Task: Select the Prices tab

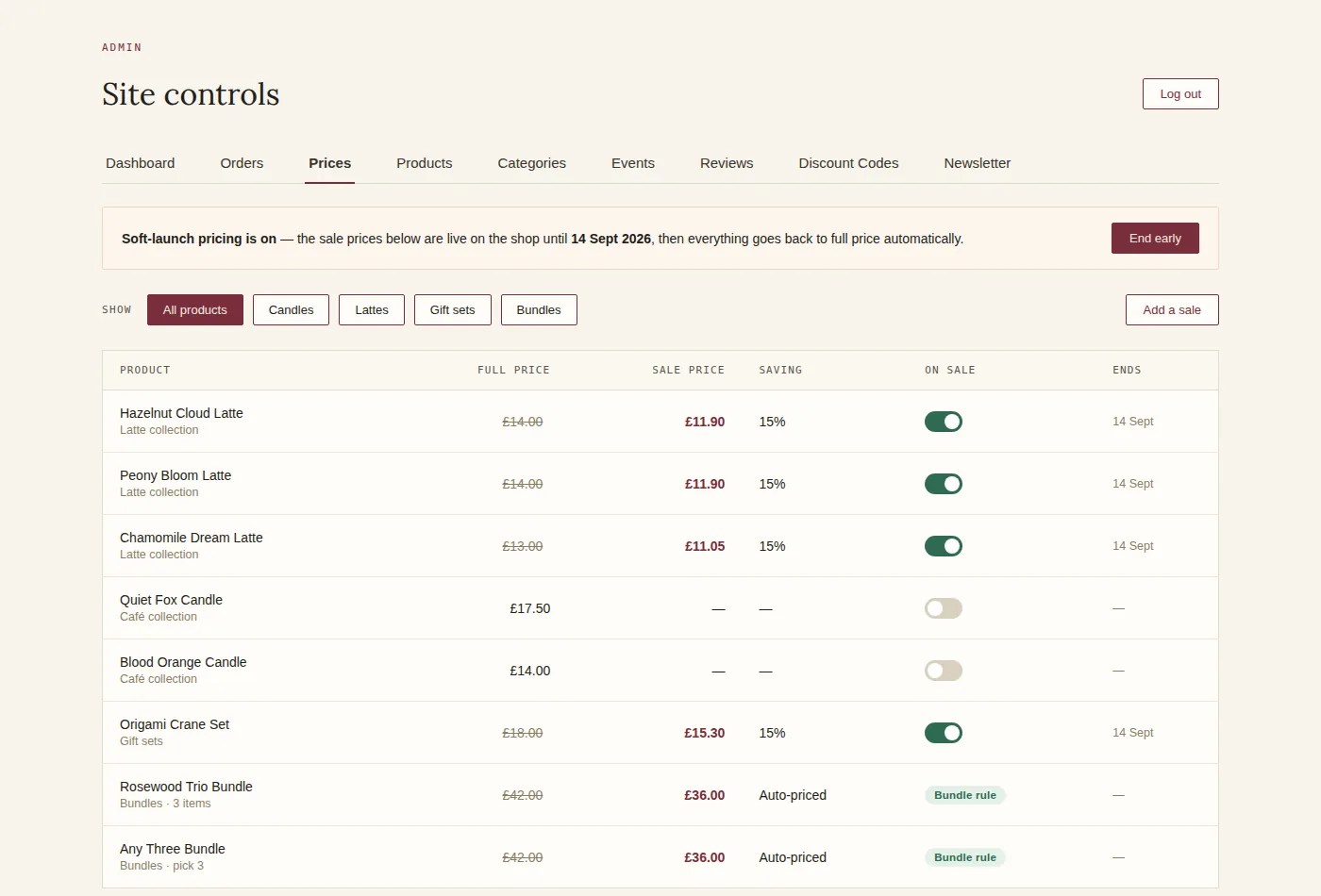Action: click(329, 163)
